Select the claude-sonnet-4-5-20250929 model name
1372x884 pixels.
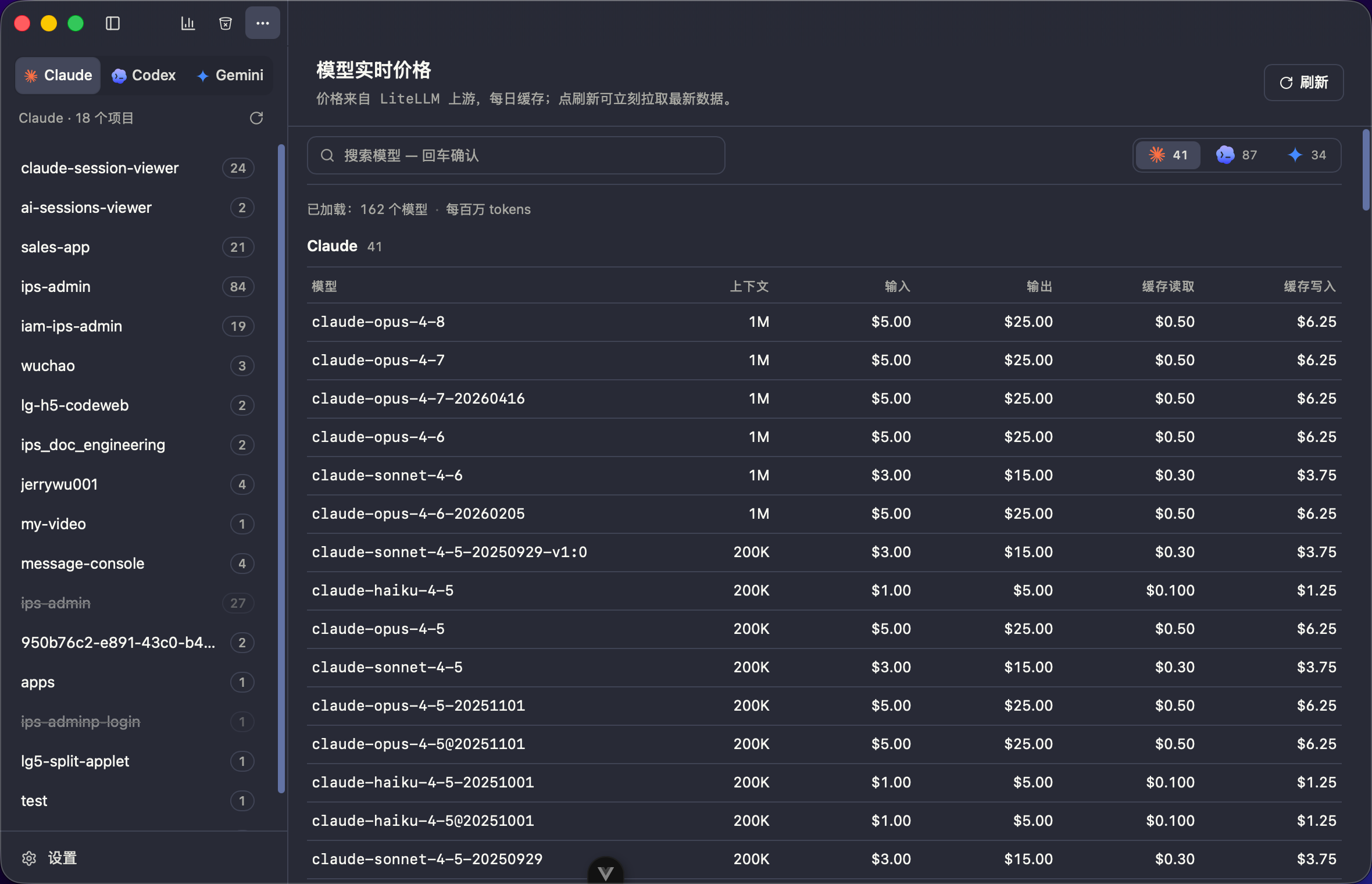pos(427,860)
